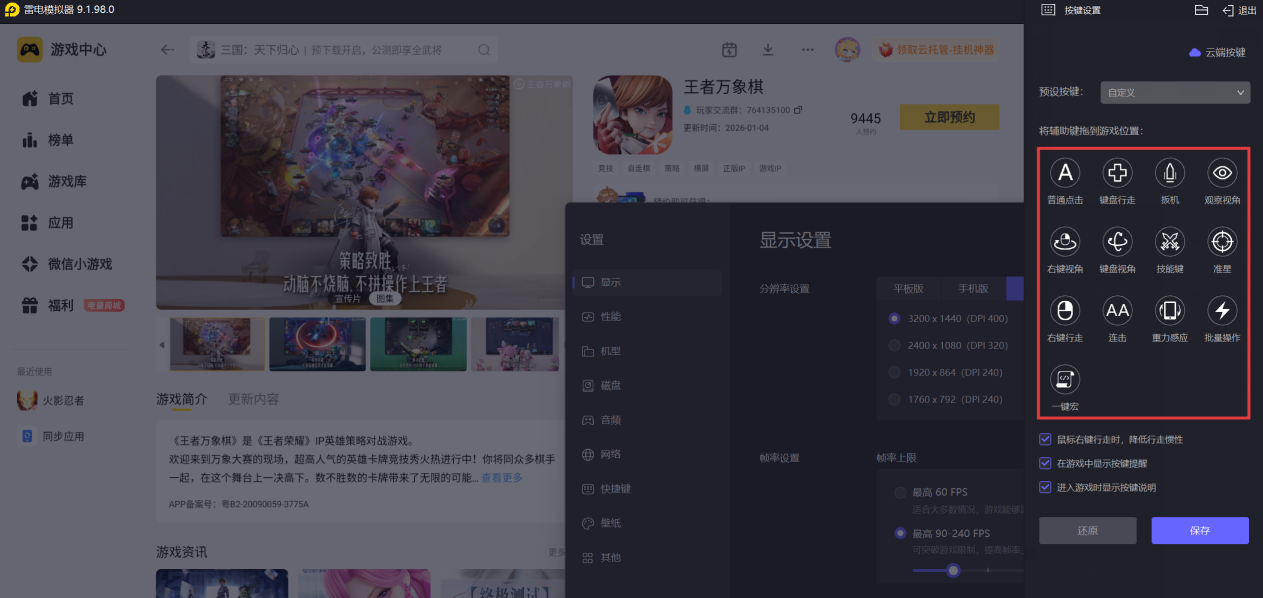Select the 键盘行走 D-pad key icon
Screen dimensions: 1263x598
coord(1117,173)
